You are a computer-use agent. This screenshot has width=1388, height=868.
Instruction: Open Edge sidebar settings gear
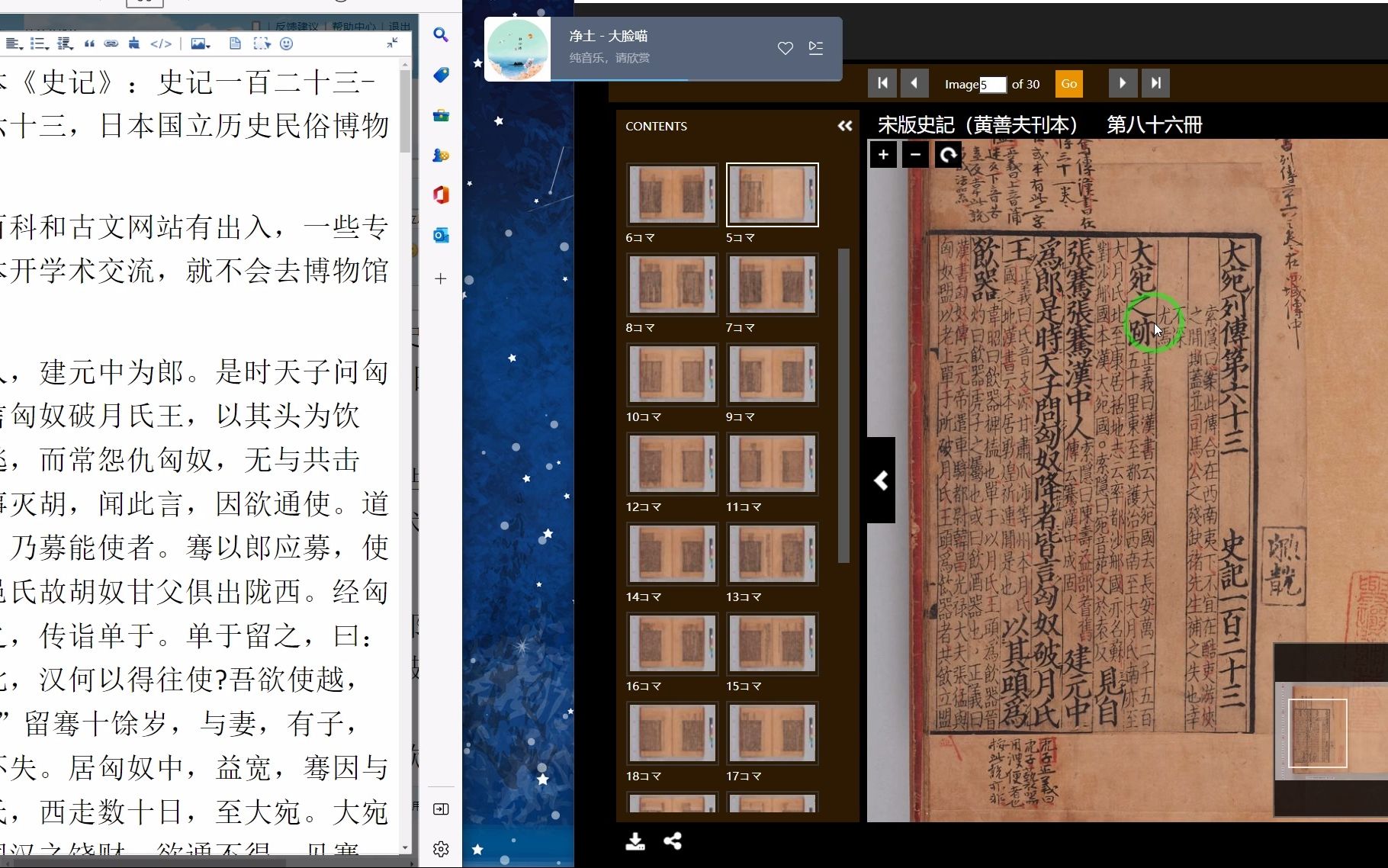click(441, 849)
